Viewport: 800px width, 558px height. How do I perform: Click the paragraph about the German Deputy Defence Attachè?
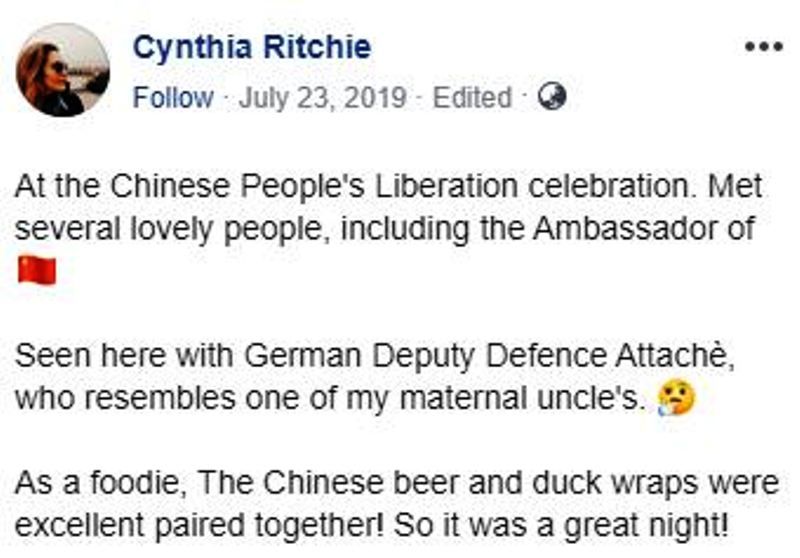(x=375, y=376)
